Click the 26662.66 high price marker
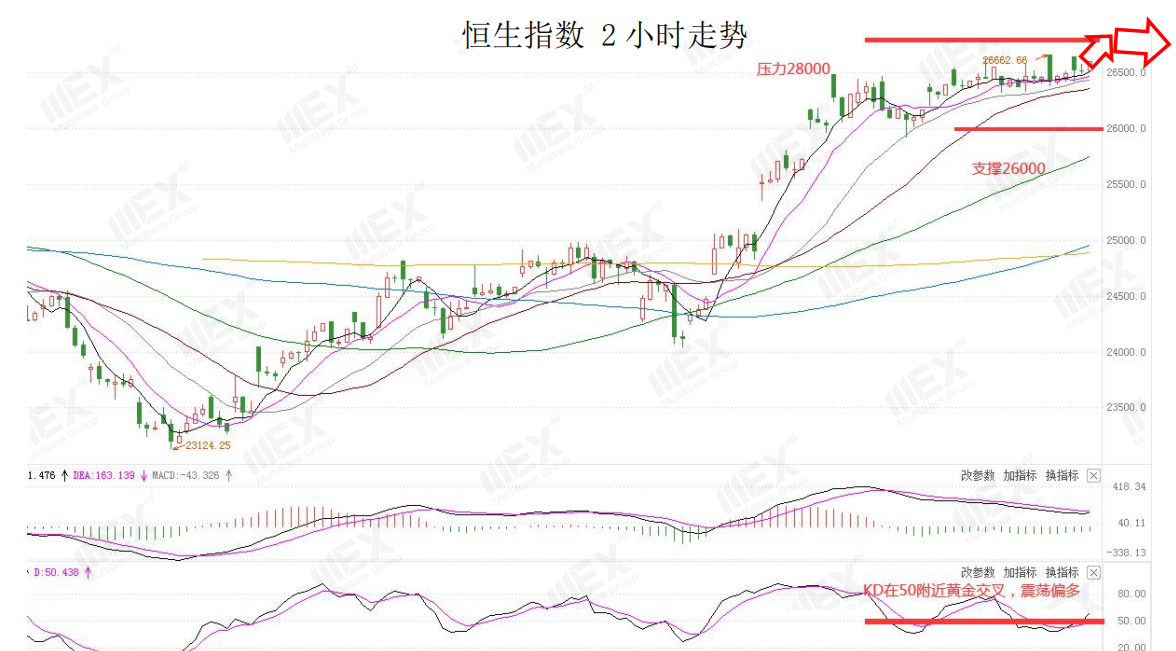Screen dimensions: 1176x651 (x=1005, y=60)
